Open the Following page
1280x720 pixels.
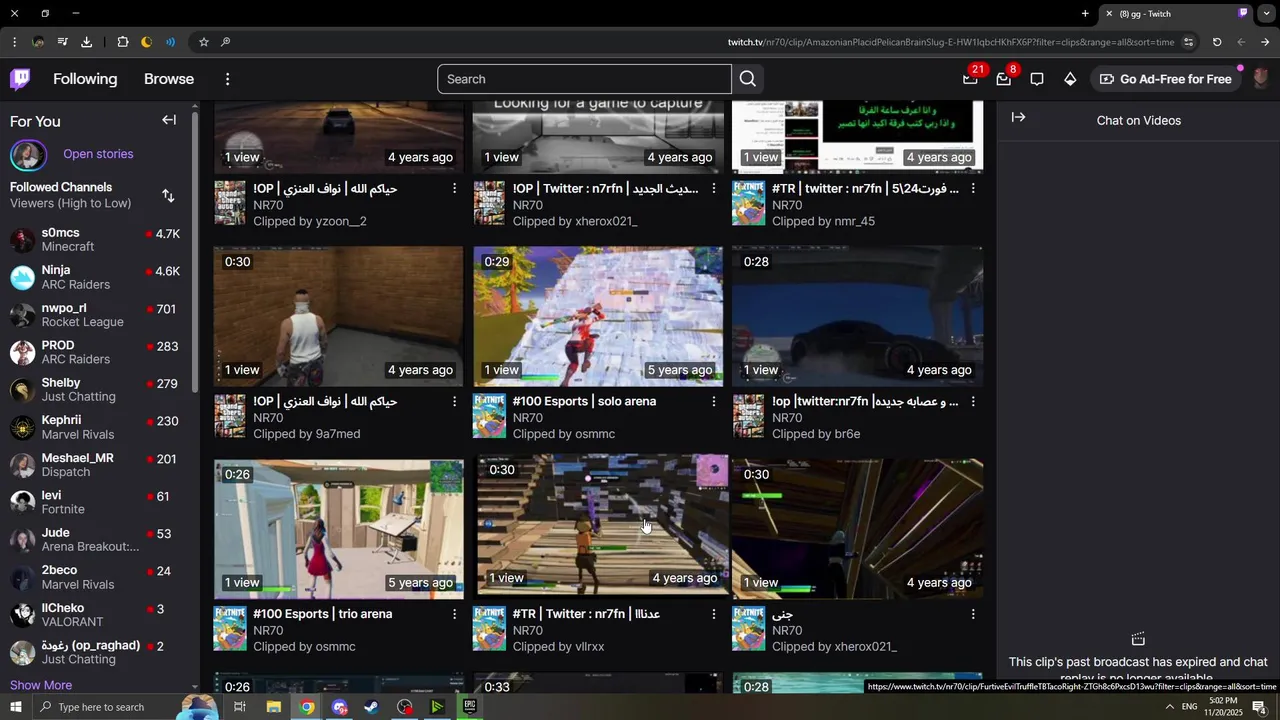[x=85, y=79]
